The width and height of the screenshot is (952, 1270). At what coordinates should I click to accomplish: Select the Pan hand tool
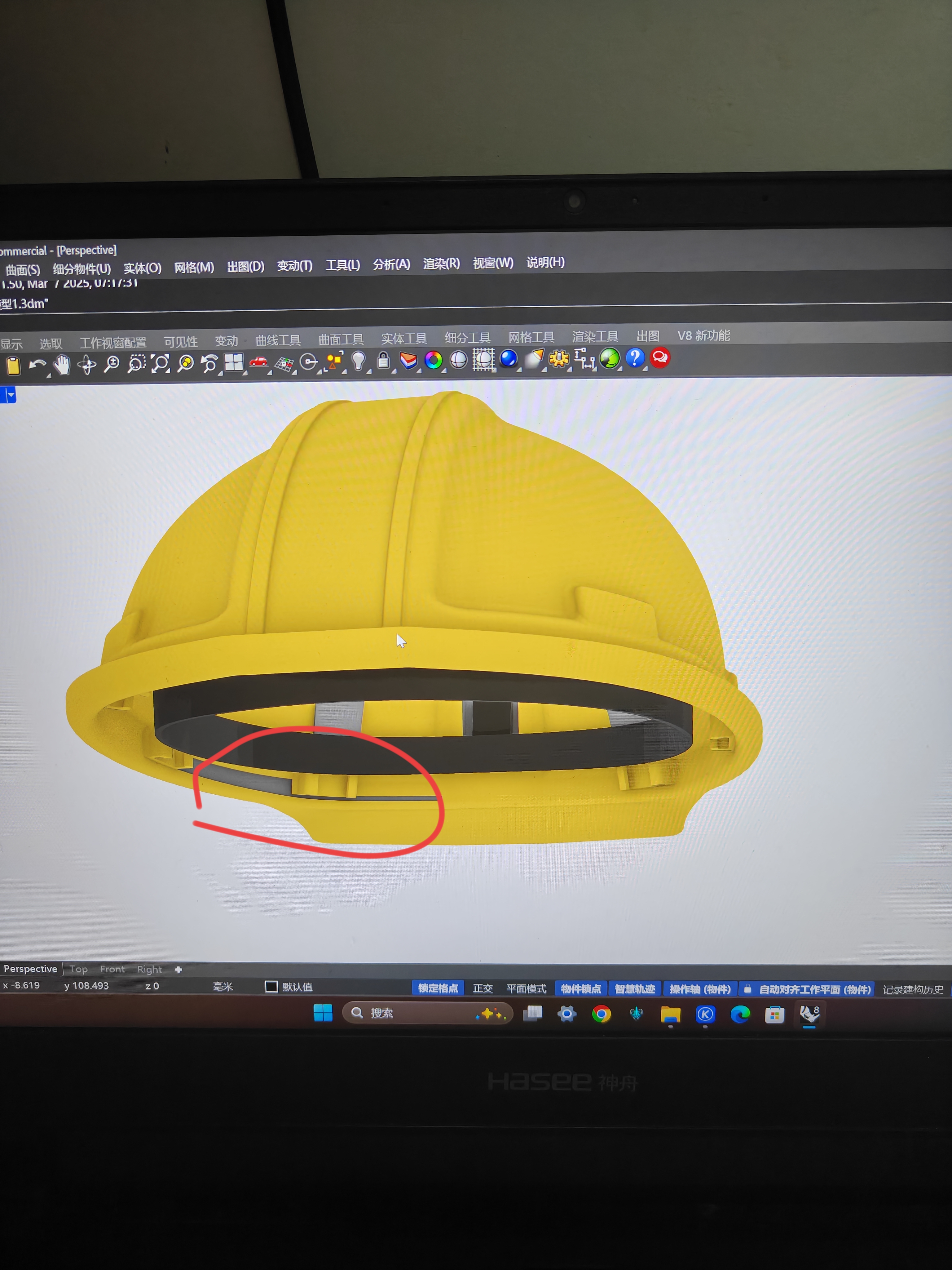(x=62, y=365)
